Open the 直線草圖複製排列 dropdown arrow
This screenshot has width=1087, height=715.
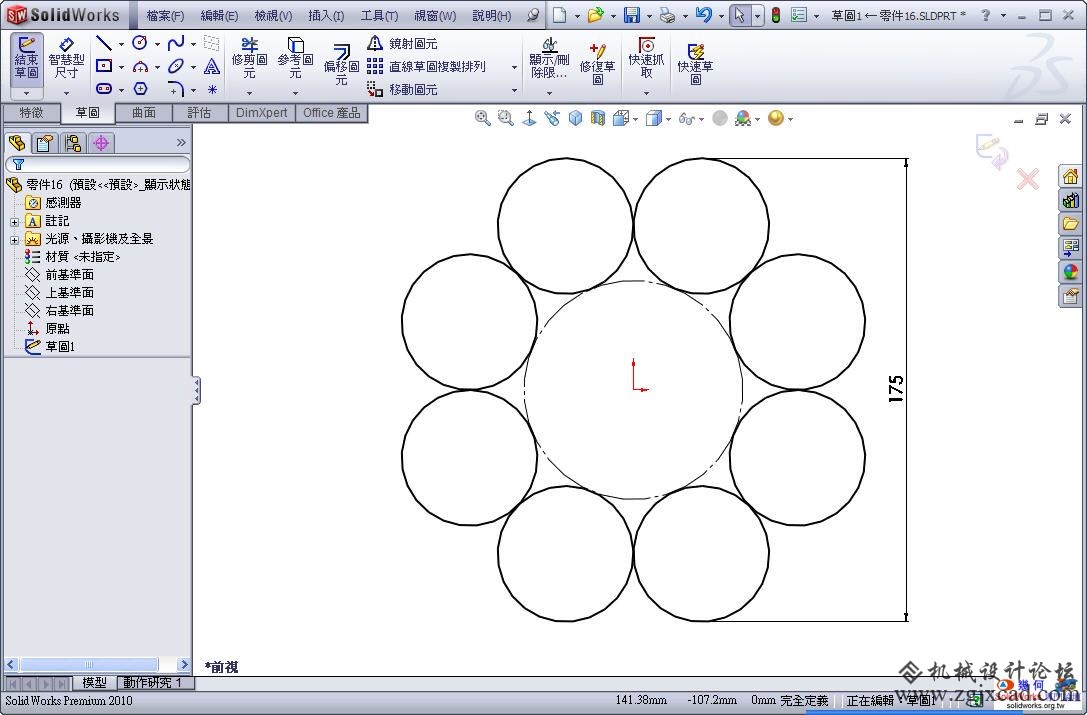514,67
